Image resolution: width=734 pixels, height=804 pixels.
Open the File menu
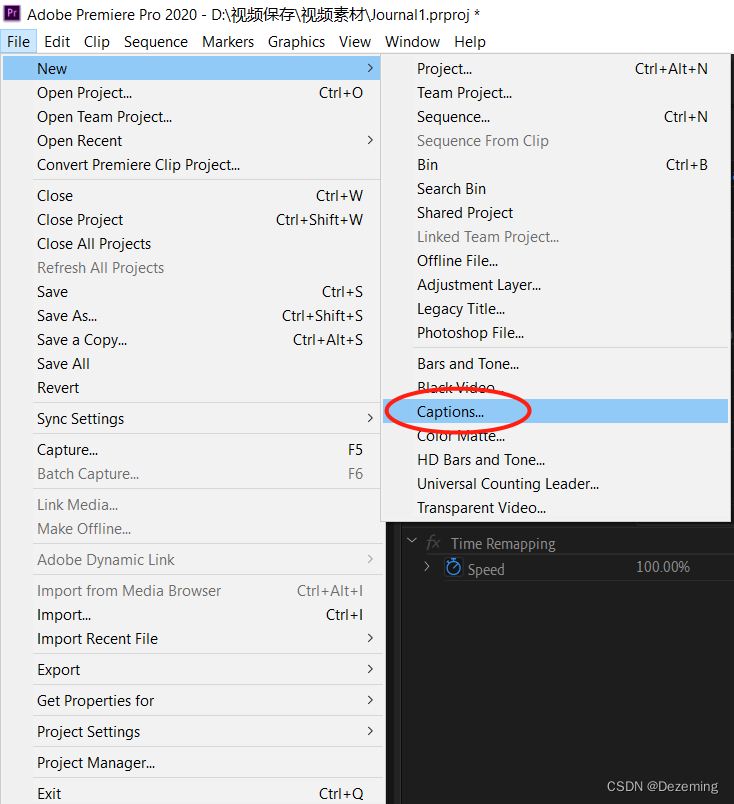(x=18, y=42)
